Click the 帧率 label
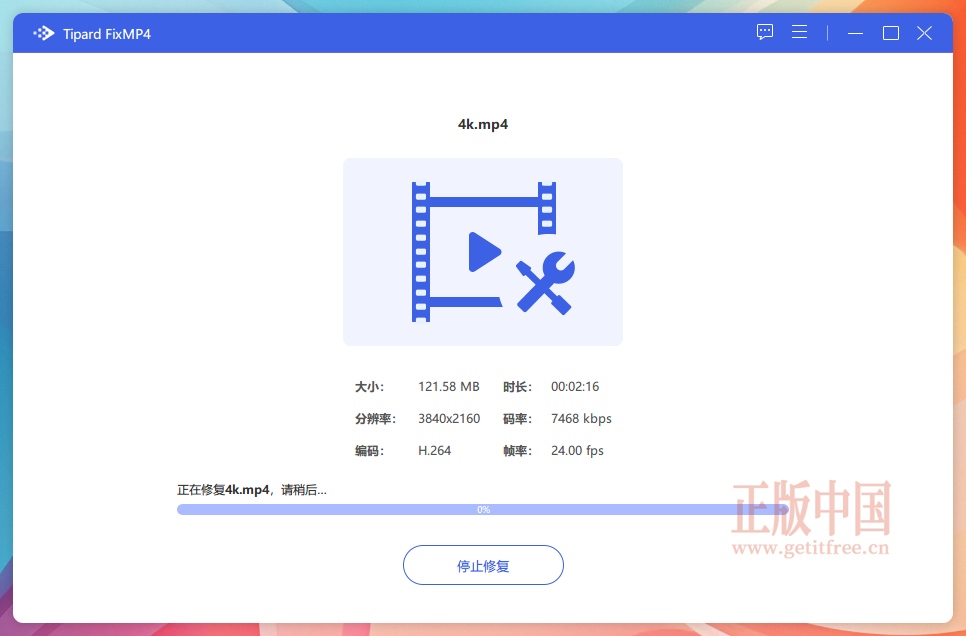 [517, 451]
